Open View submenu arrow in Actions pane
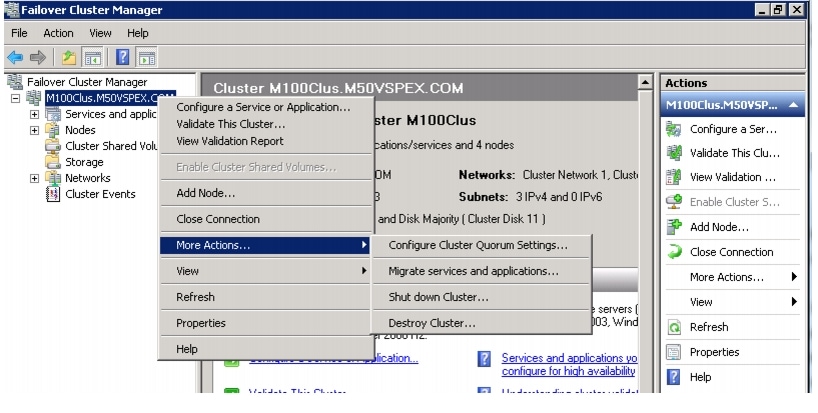818x413 pixels. pos(794,301)
